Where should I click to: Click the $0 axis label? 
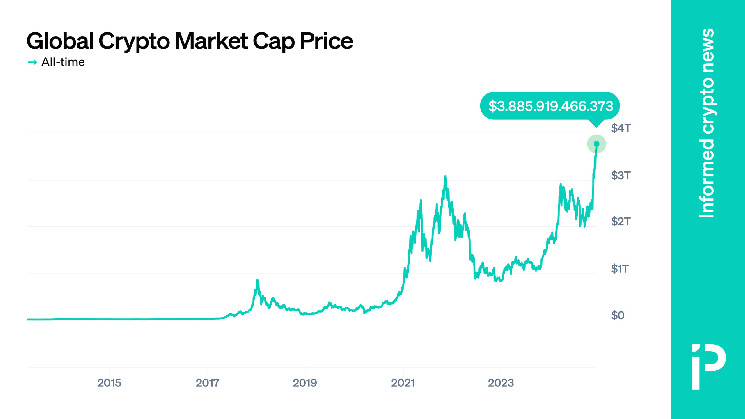click(618, 315)
